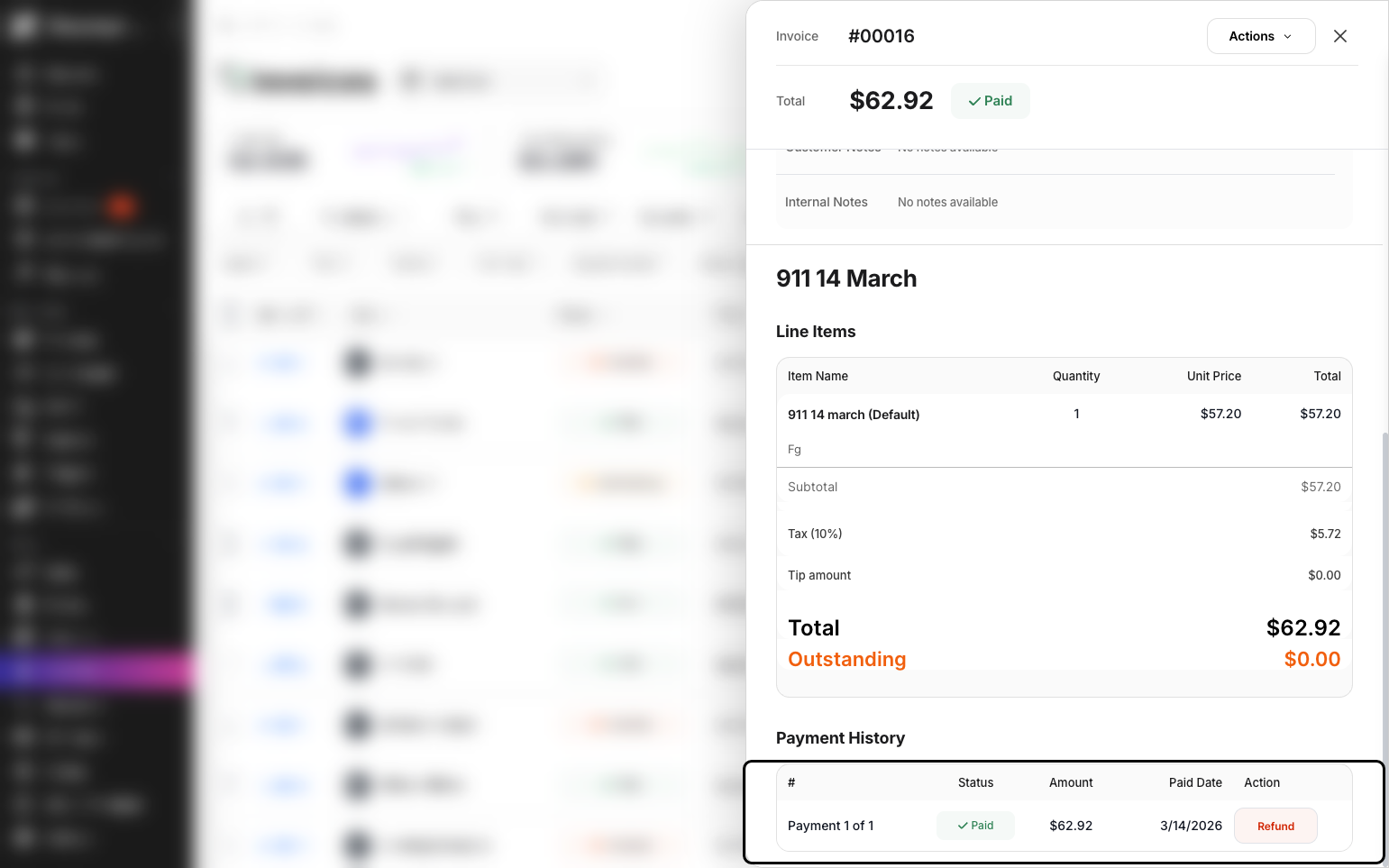Image resolution: width=1389 pixels, height=868 pixels.
Task: Click the Item Name column header
Action: point(818,376)
